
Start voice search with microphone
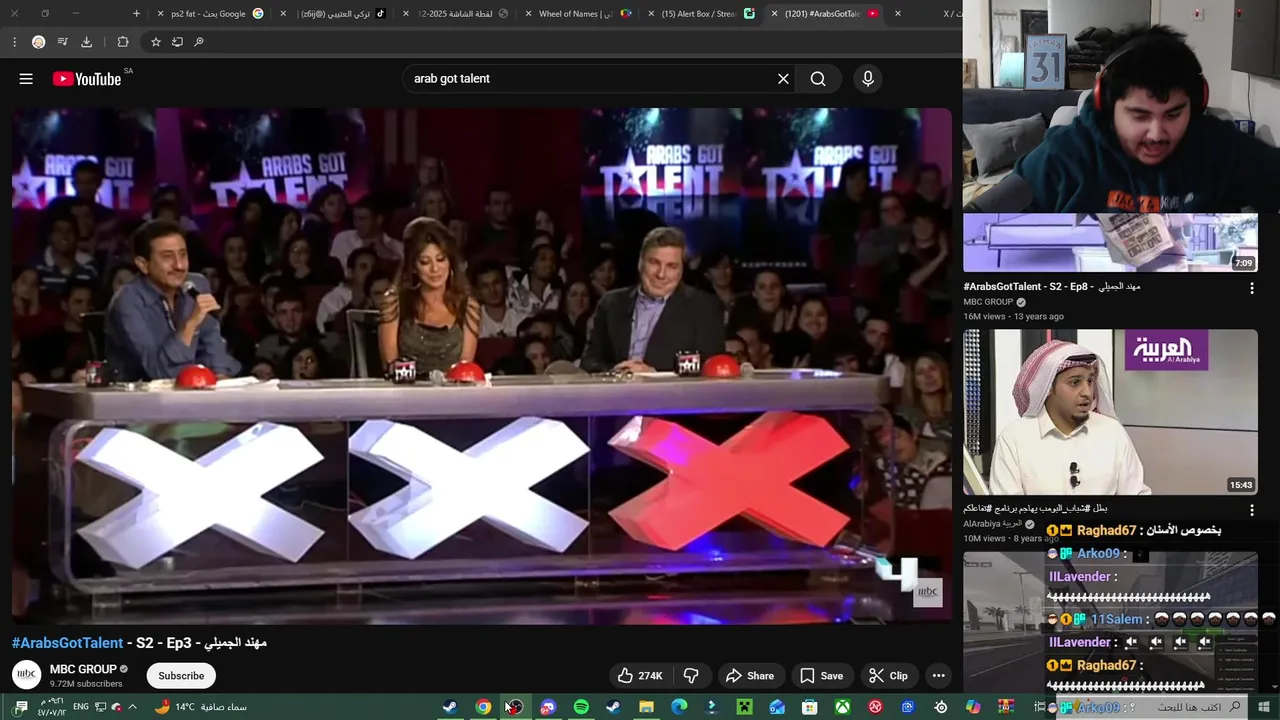click(x=868, y=79)
